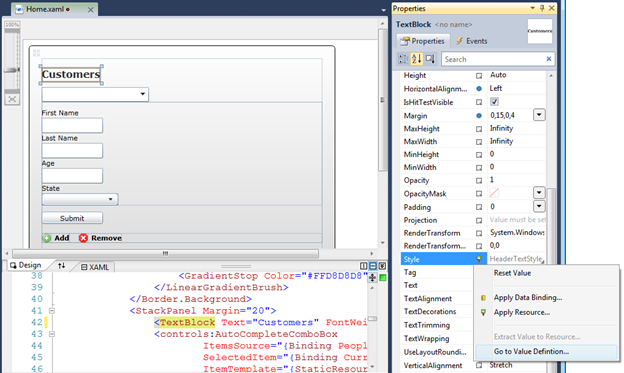Collapse the StackPanel node at line 41
Image resolution: width=624 pixels, height=373 pixels.
(52, 311)
